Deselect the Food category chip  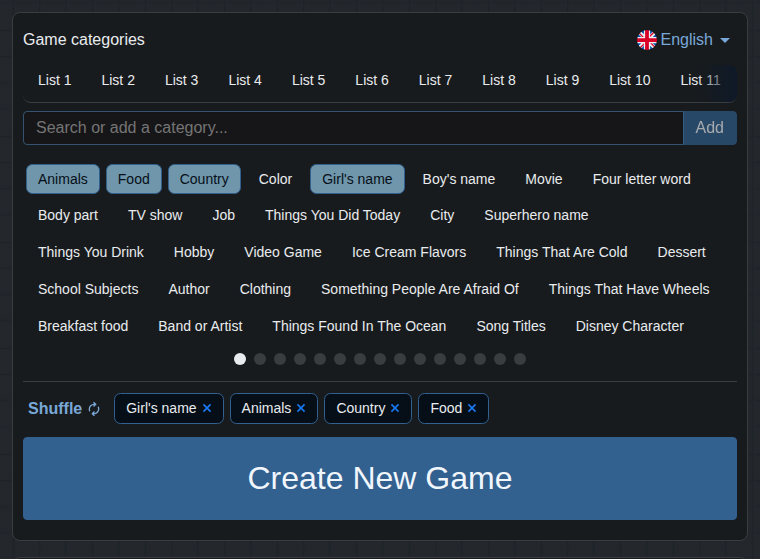[x=134, y=179]
